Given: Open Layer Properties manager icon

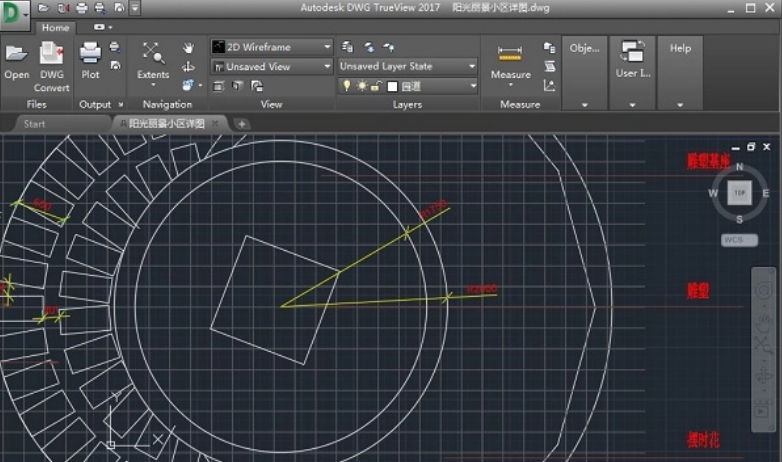Looking at the screenshot, I should 347,47.
